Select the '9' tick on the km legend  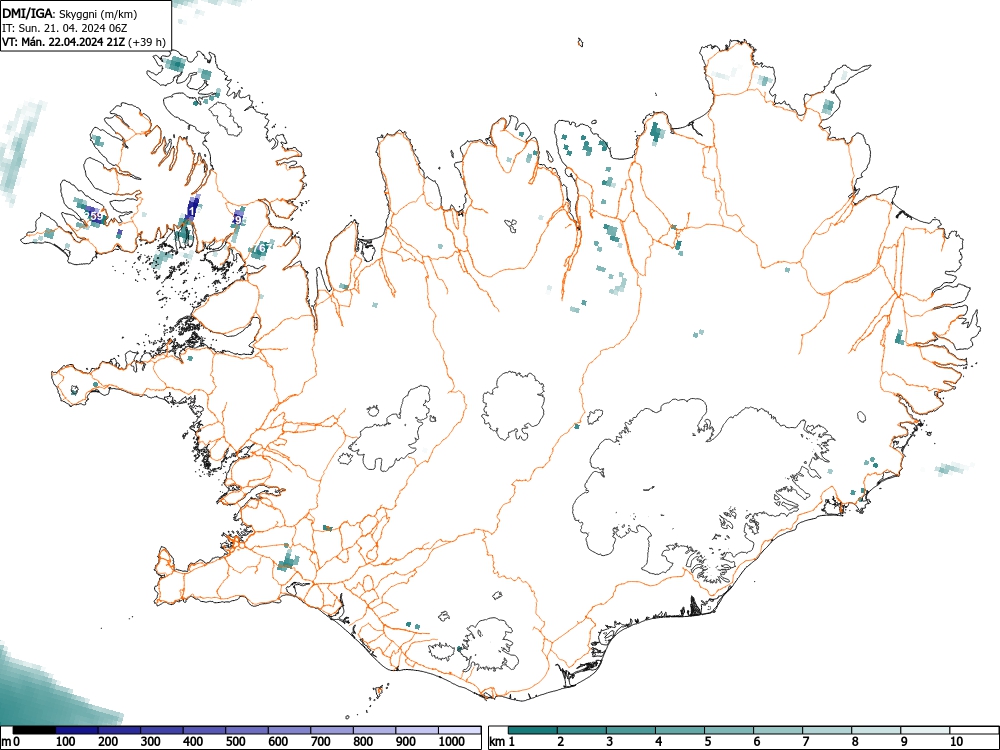[904, 741]
